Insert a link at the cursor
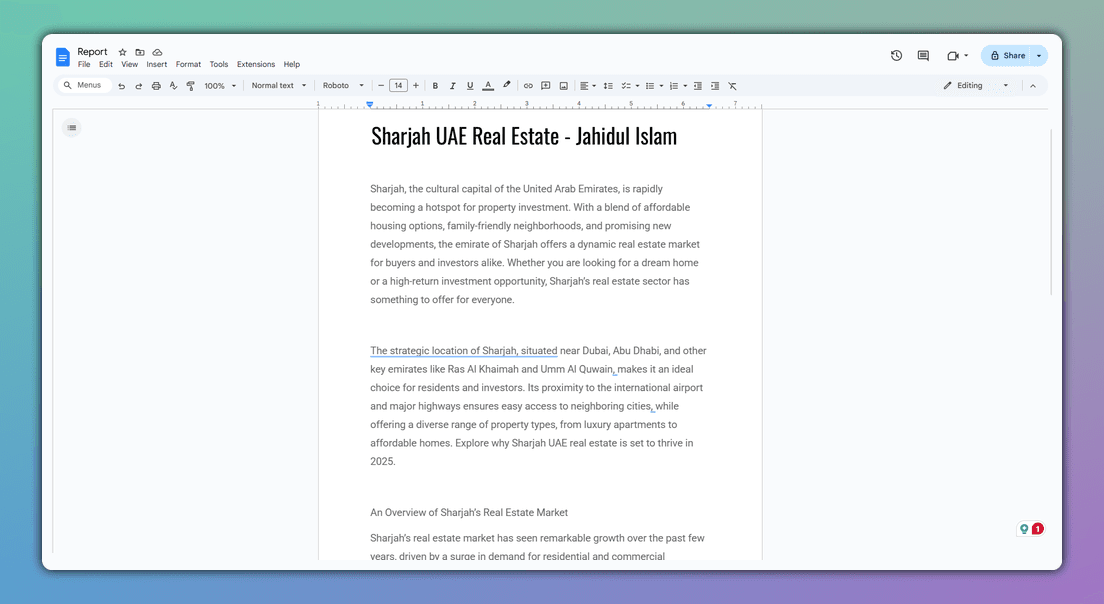Viewport: 1104px width, 604px height. coord(528,85)
